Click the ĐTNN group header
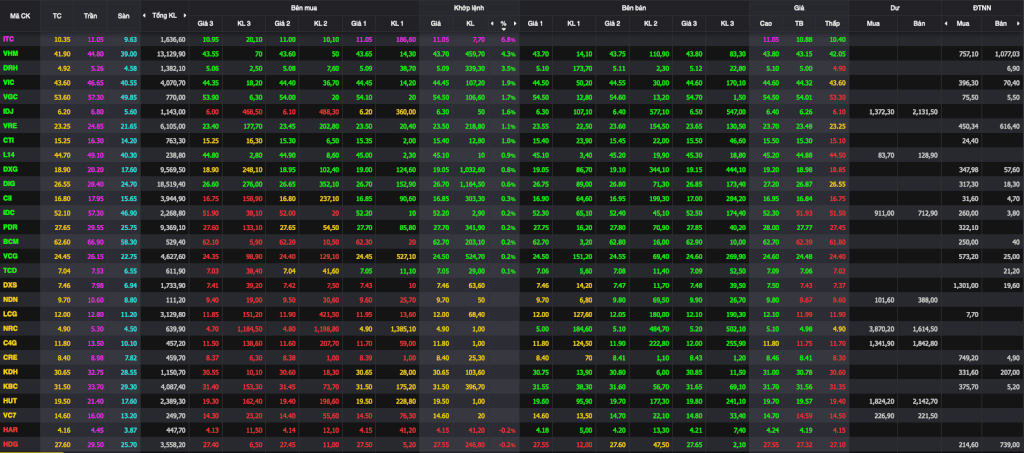Image resolution: width=1024 pixels, height=453 pixels. [x=982, y=7]
